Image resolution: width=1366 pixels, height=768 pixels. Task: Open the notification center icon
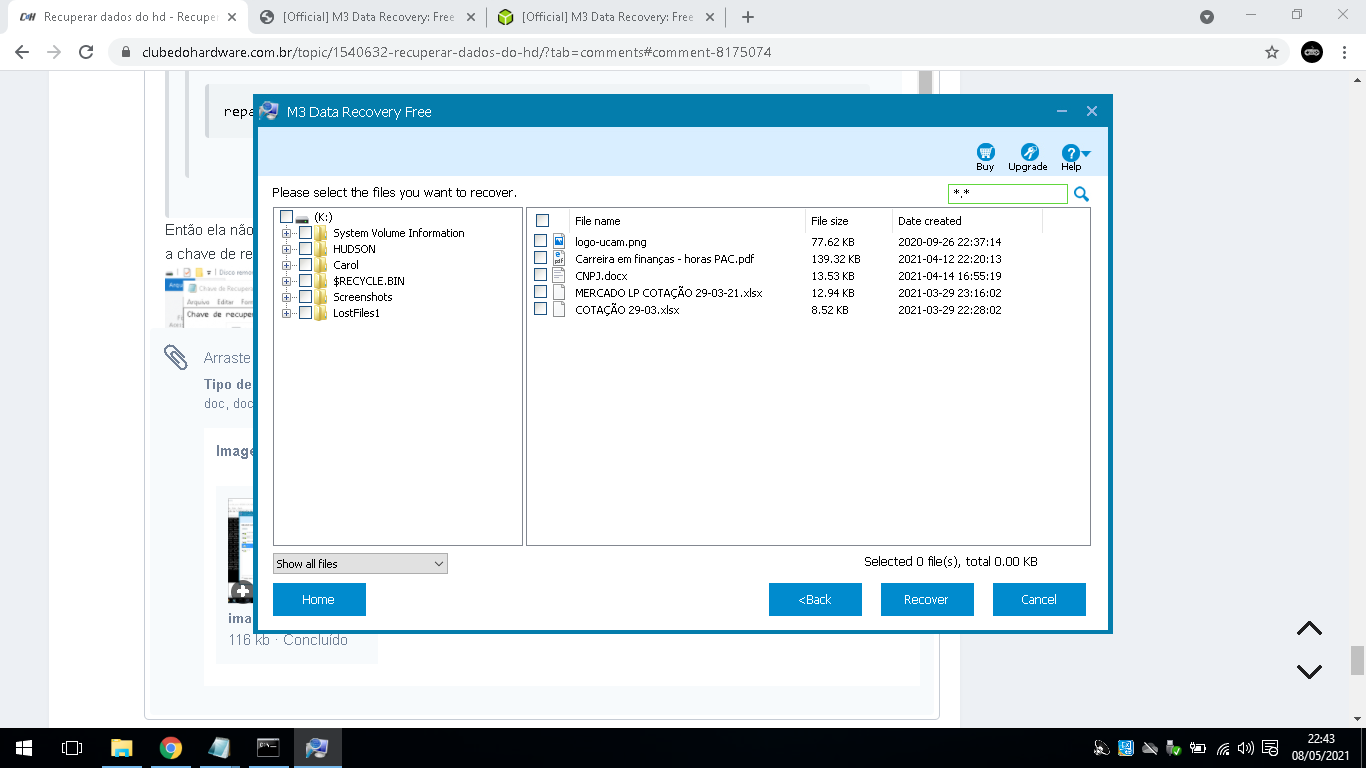tap(1269, 748)
